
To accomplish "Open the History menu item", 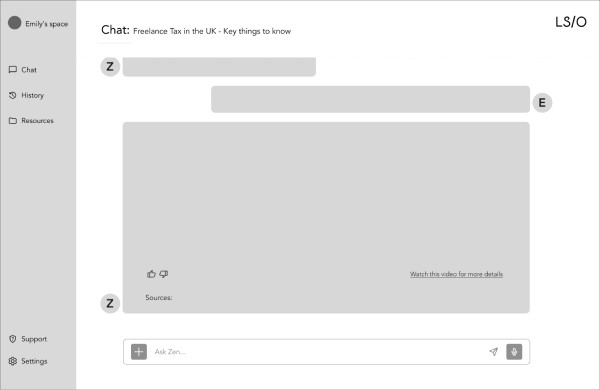I will 33,95.
